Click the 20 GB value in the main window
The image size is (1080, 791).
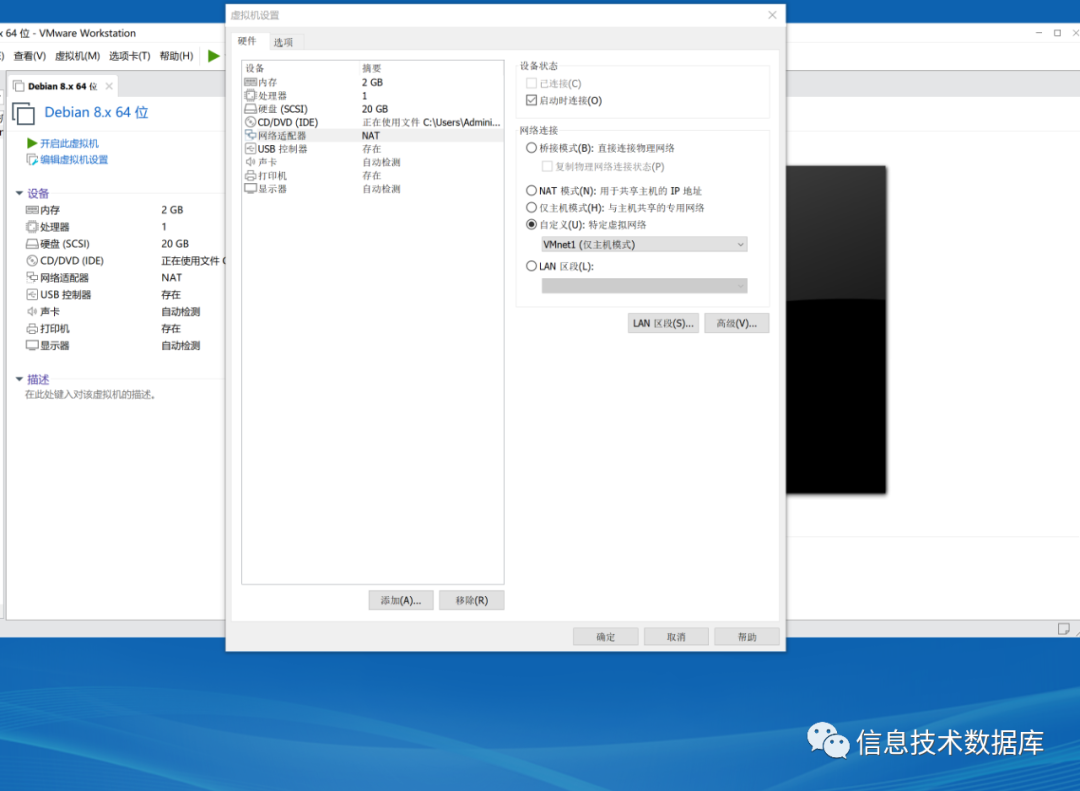pos(175,244)
